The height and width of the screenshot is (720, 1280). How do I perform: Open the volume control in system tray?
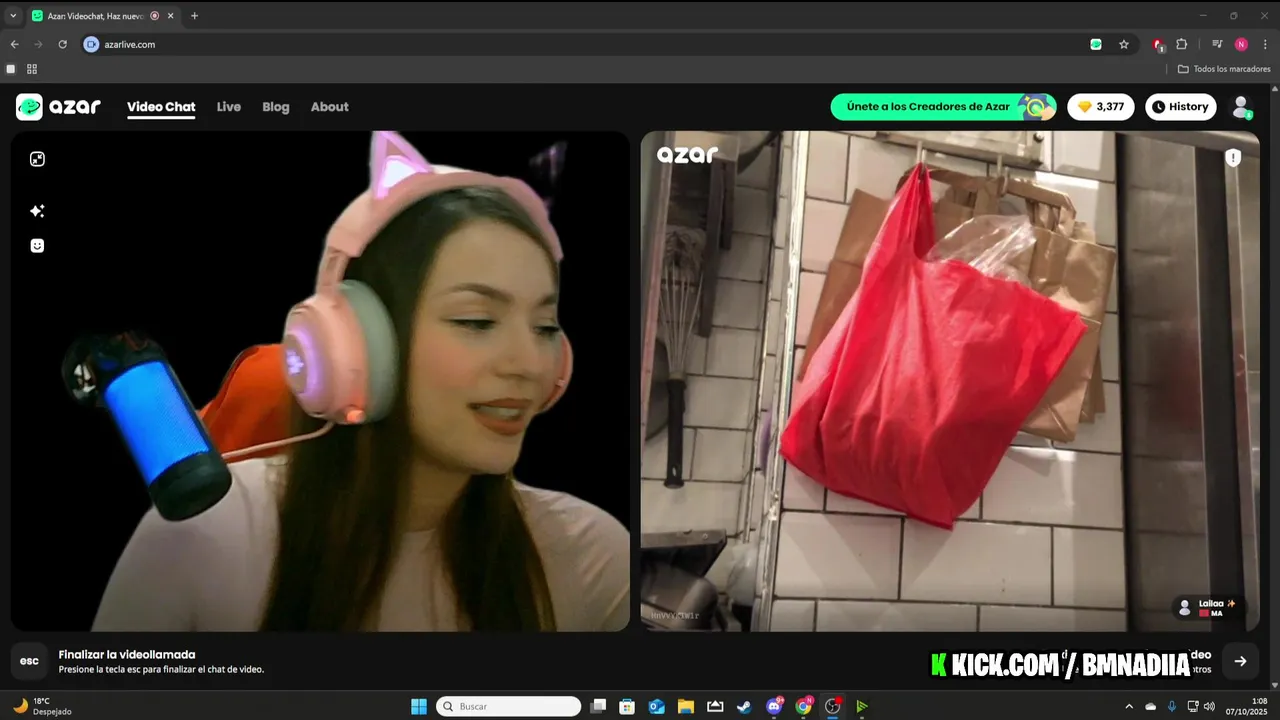(x=1209, y=706)
